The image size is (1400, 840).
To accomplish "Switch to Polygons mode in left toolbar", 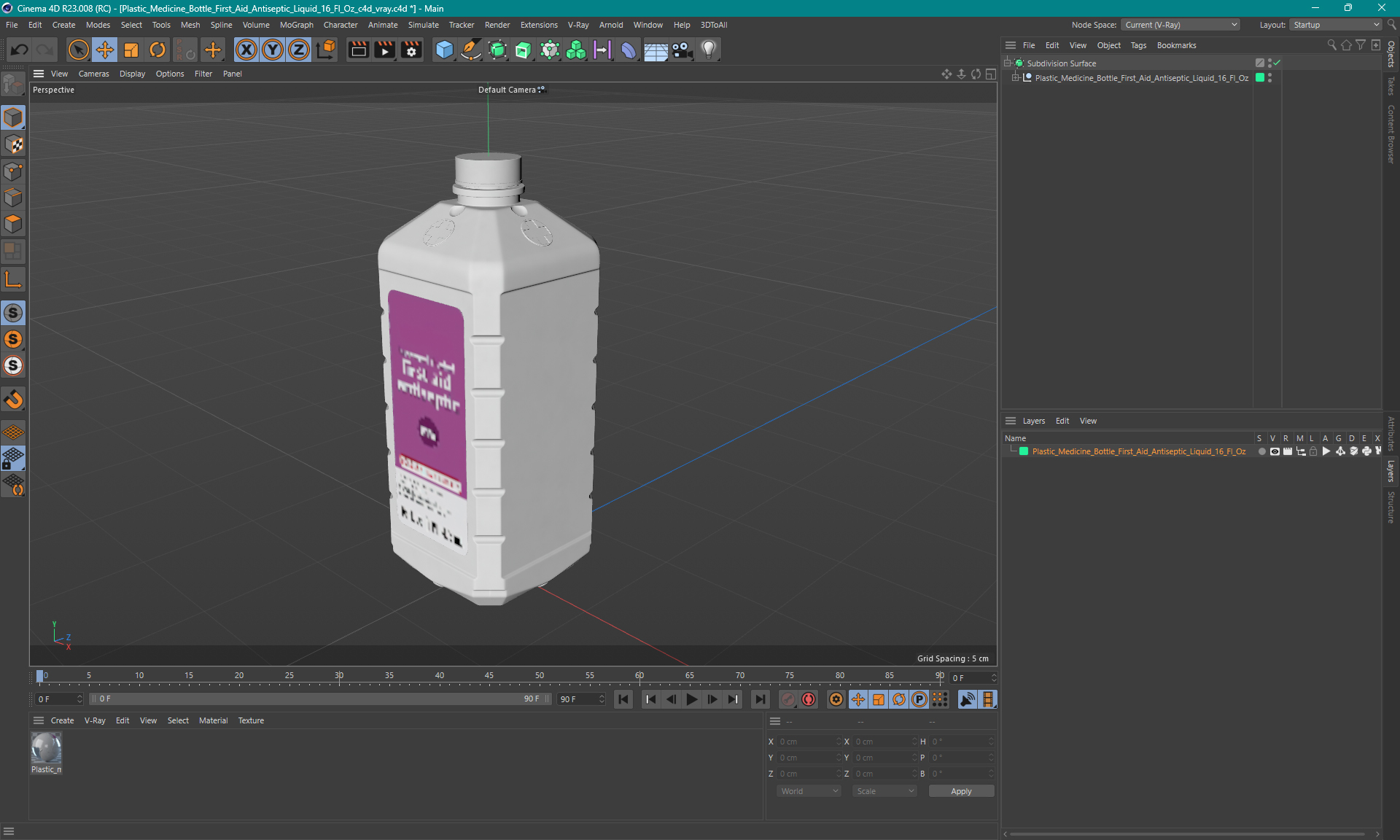I will [x=13, y=224].
